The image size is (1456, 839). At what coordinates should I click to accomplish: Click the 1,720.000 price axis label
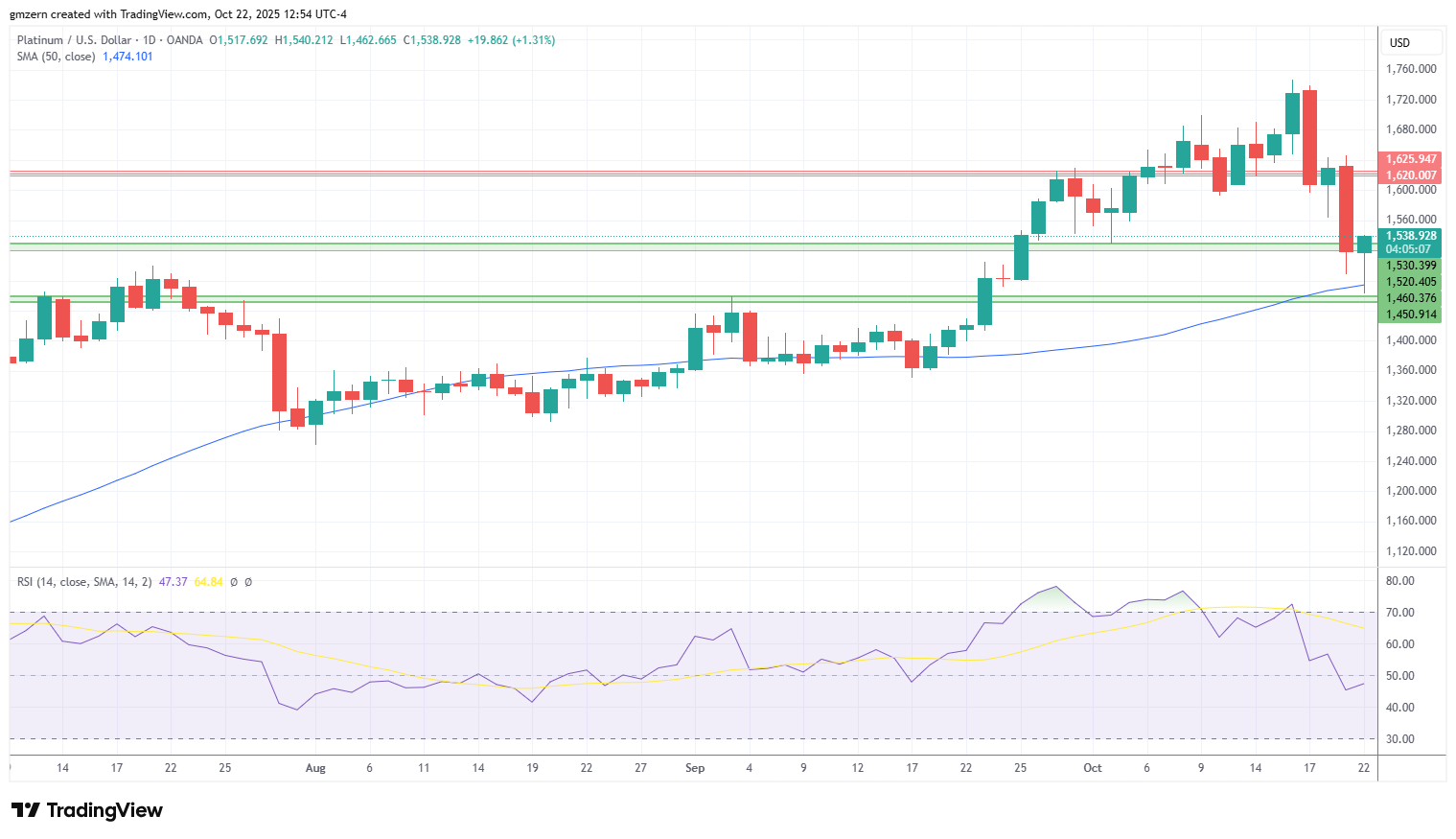click(1411, 100)
